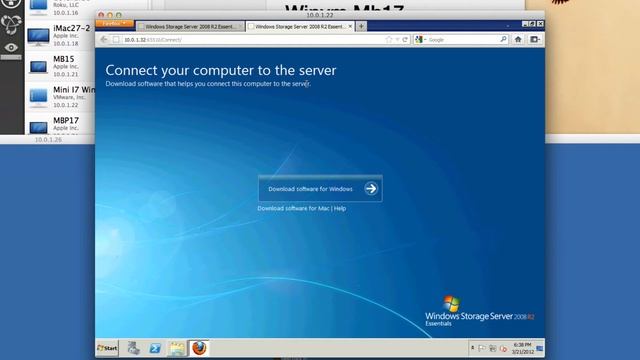Open the clock showing 6:38 PM
Viewport: 640px width, 360px height.
tap(522, 348)
